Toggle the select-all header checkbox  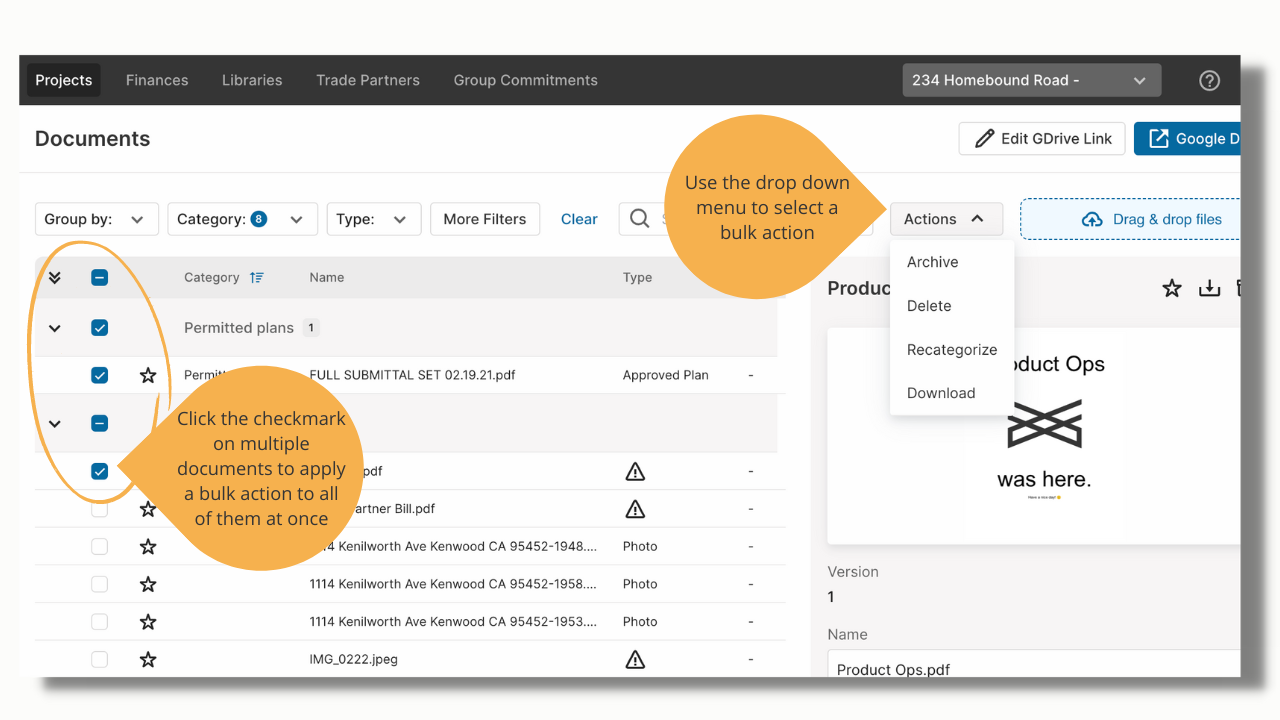pyautogui.click(x=99, y=278)
